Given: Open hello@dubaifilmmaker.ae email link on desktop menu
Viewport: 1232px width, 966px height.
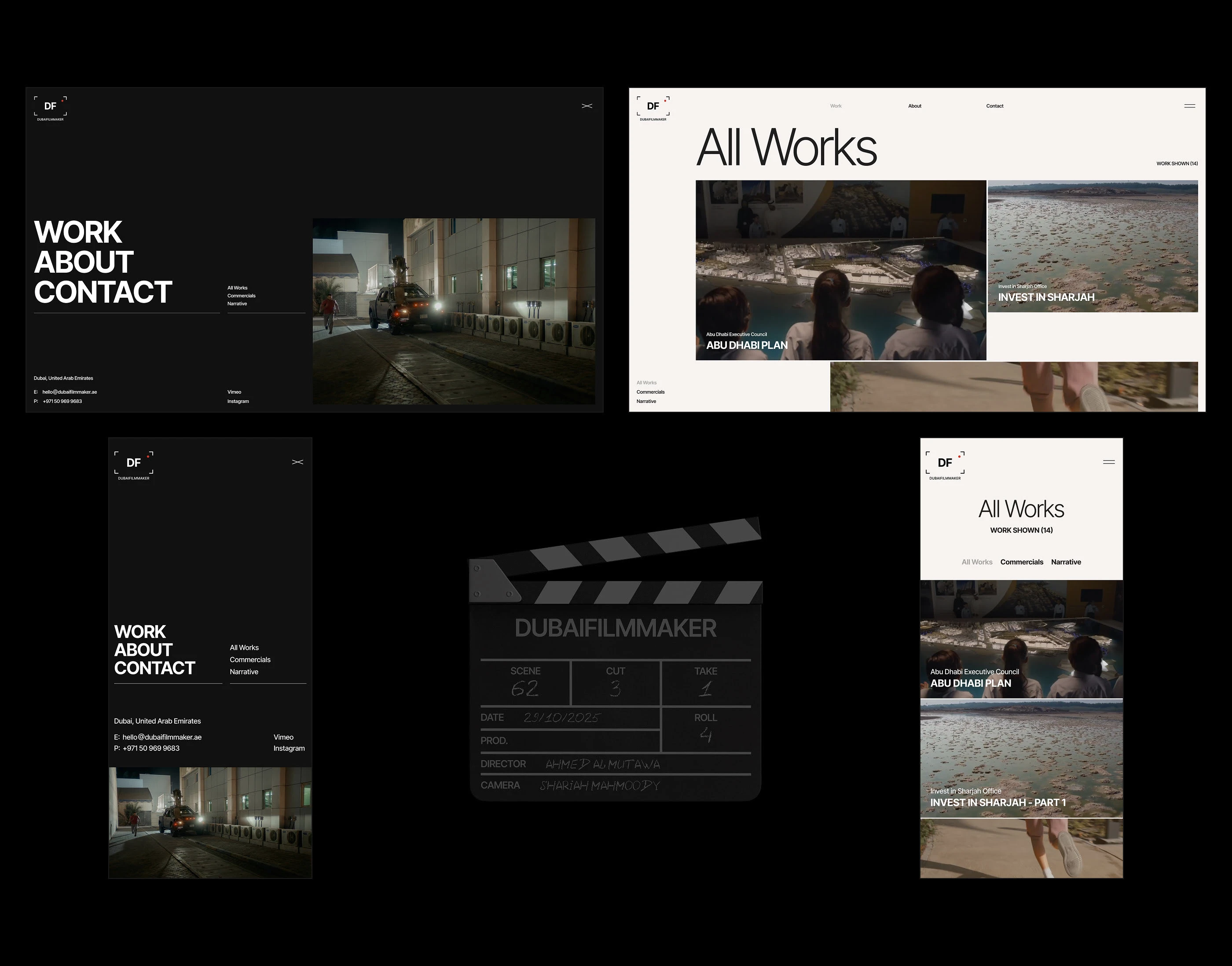Looking at the screenshot, I should (70, 392).
